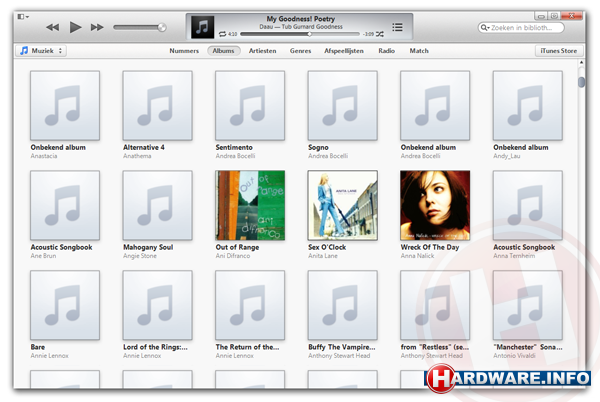Switch to the Nummers tab
This screenshot has width=600, height=402.
click(184, 50)
